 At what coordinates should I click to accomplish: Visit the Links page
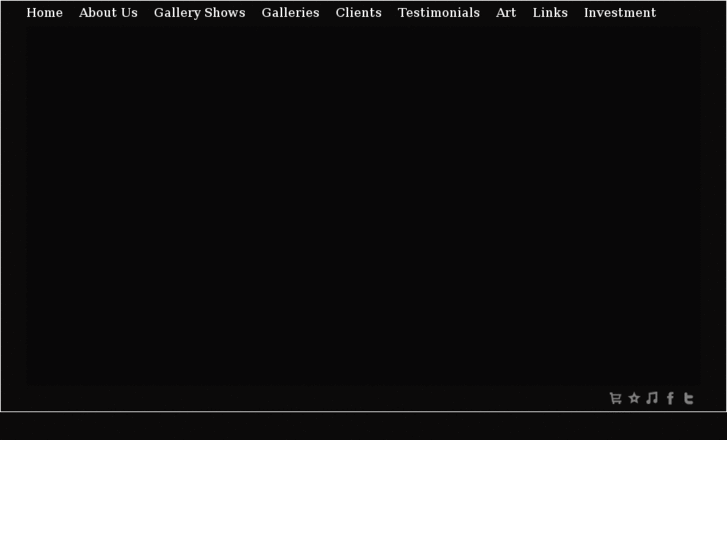pyautogui.click(x=550, y=13)
